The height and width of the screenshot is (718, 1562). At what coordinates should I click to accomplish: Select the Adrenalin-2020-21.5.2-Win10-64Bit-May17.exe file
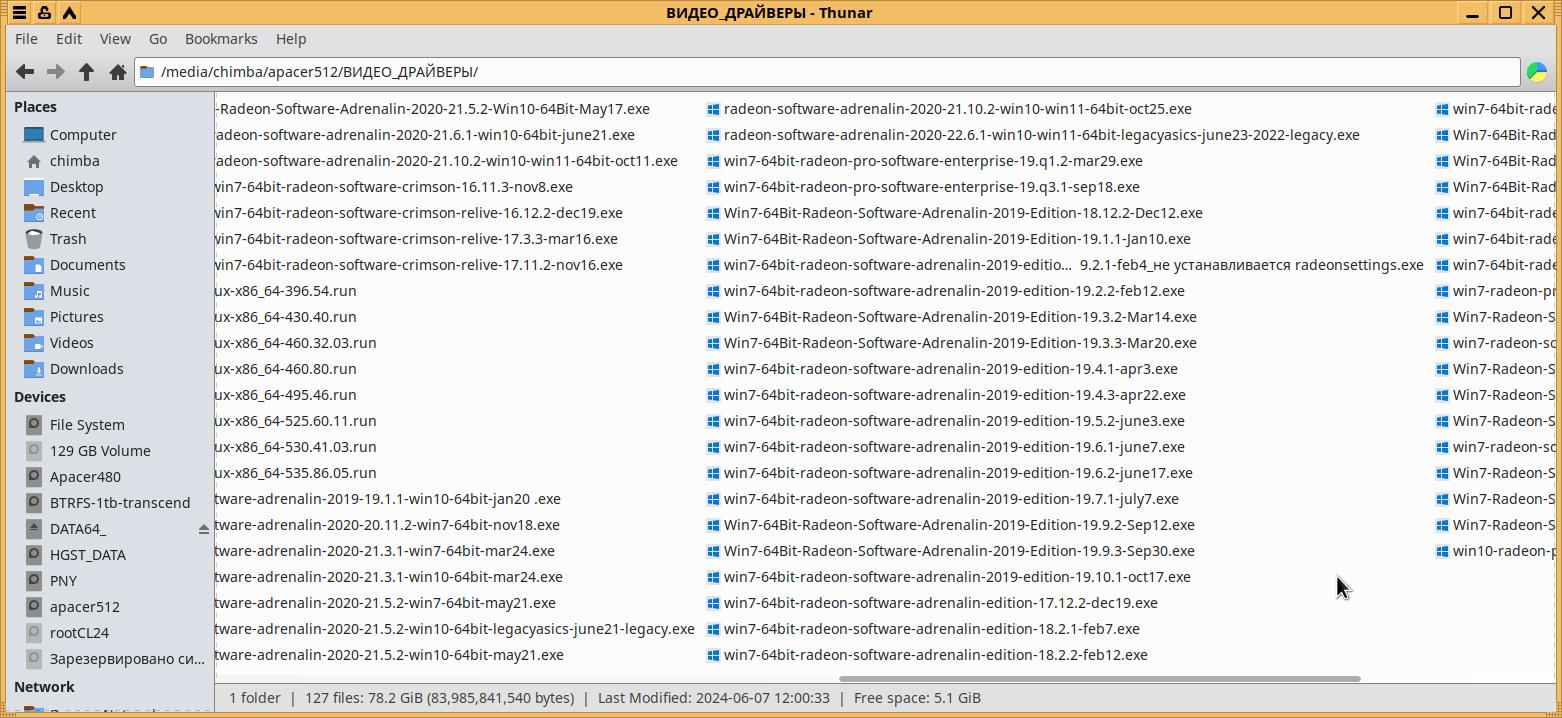coord(433,109)
